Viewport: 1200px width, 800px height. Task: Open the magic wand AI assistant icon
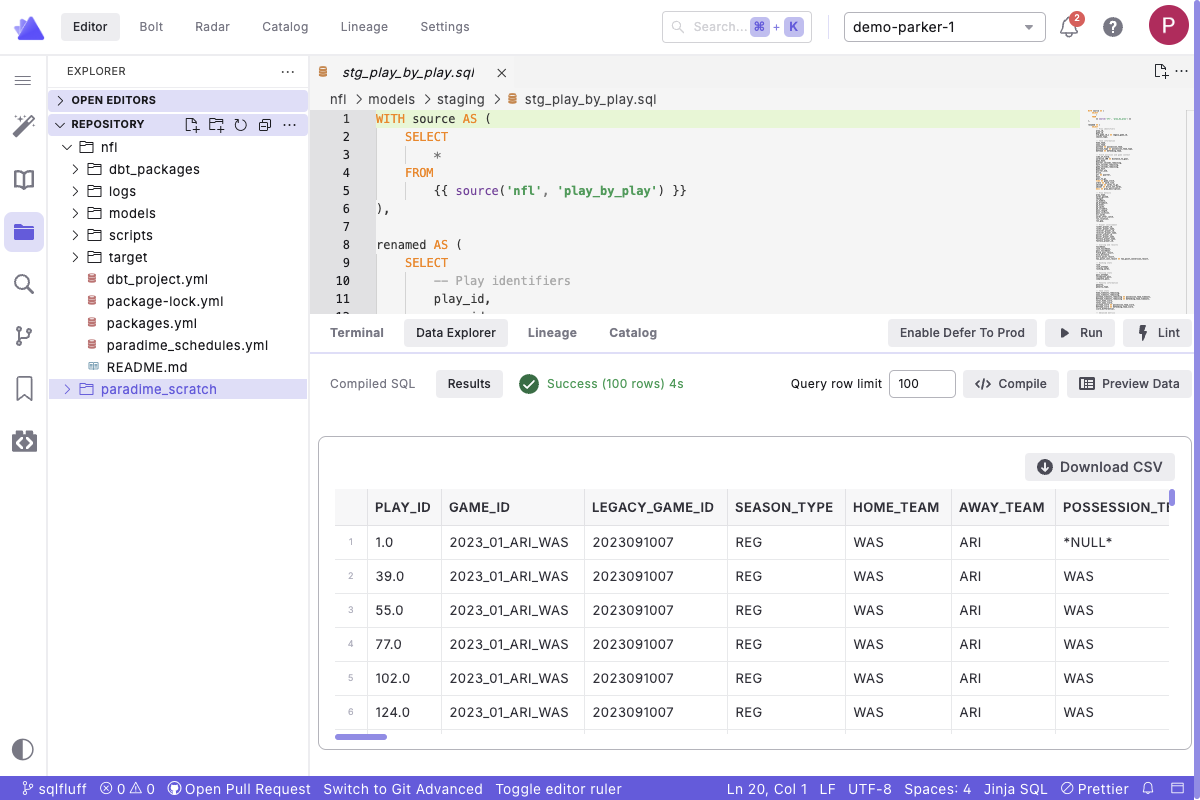point(23,126)
